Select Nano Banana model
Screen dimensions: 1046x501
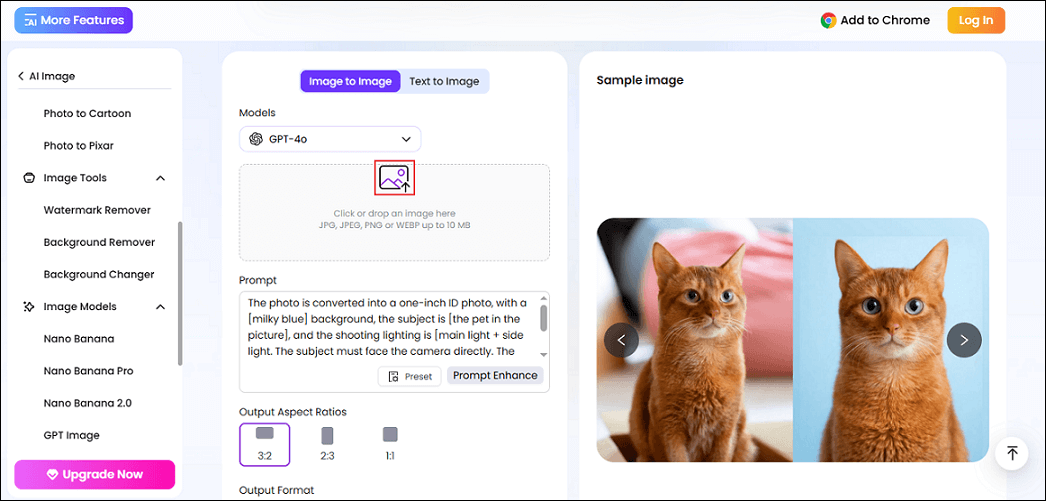pyautogui.click(x=79, y=339)
